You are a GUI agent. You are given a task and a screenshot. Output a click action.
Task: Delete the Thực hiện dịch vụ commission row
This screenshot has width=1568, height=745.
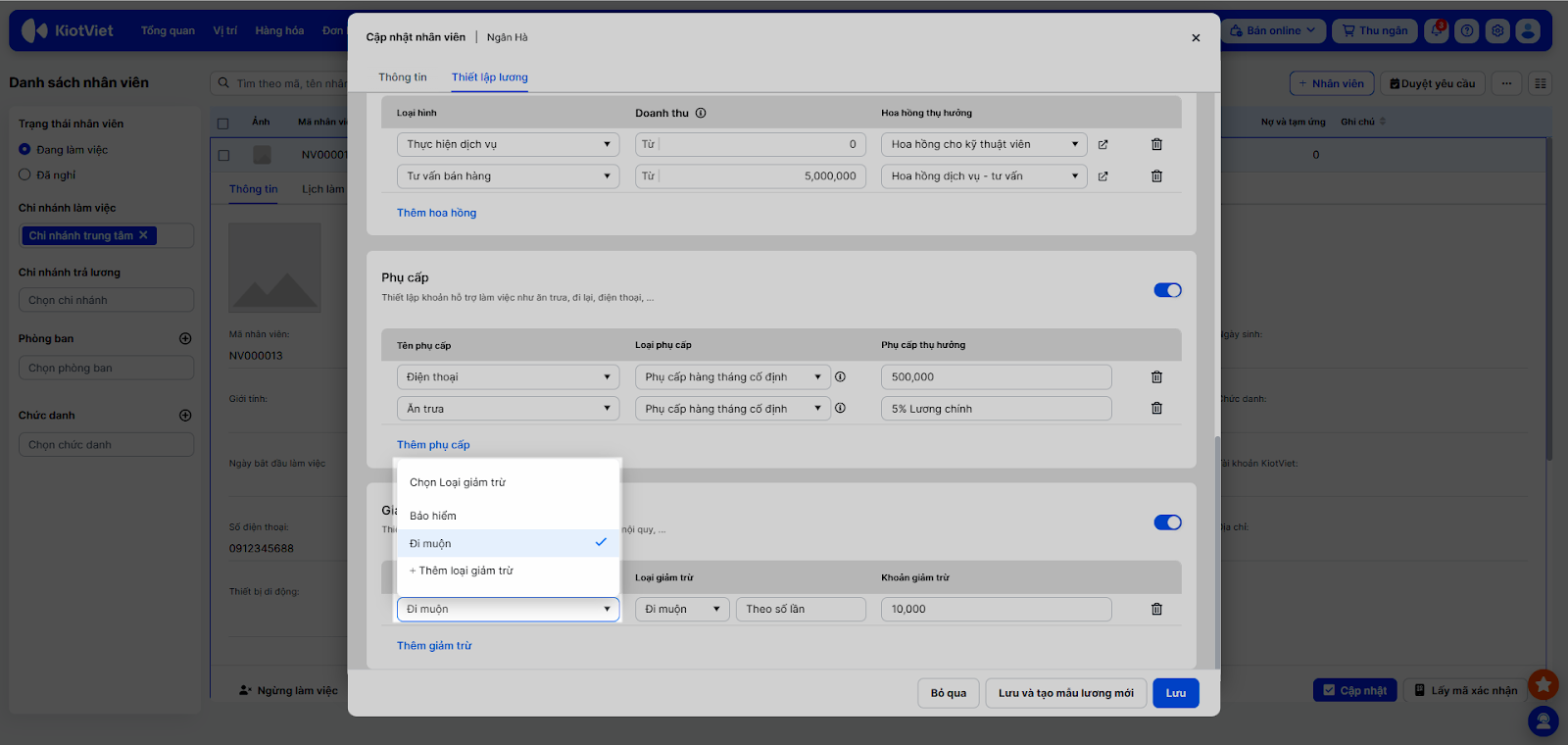(x=1156, y=144)
